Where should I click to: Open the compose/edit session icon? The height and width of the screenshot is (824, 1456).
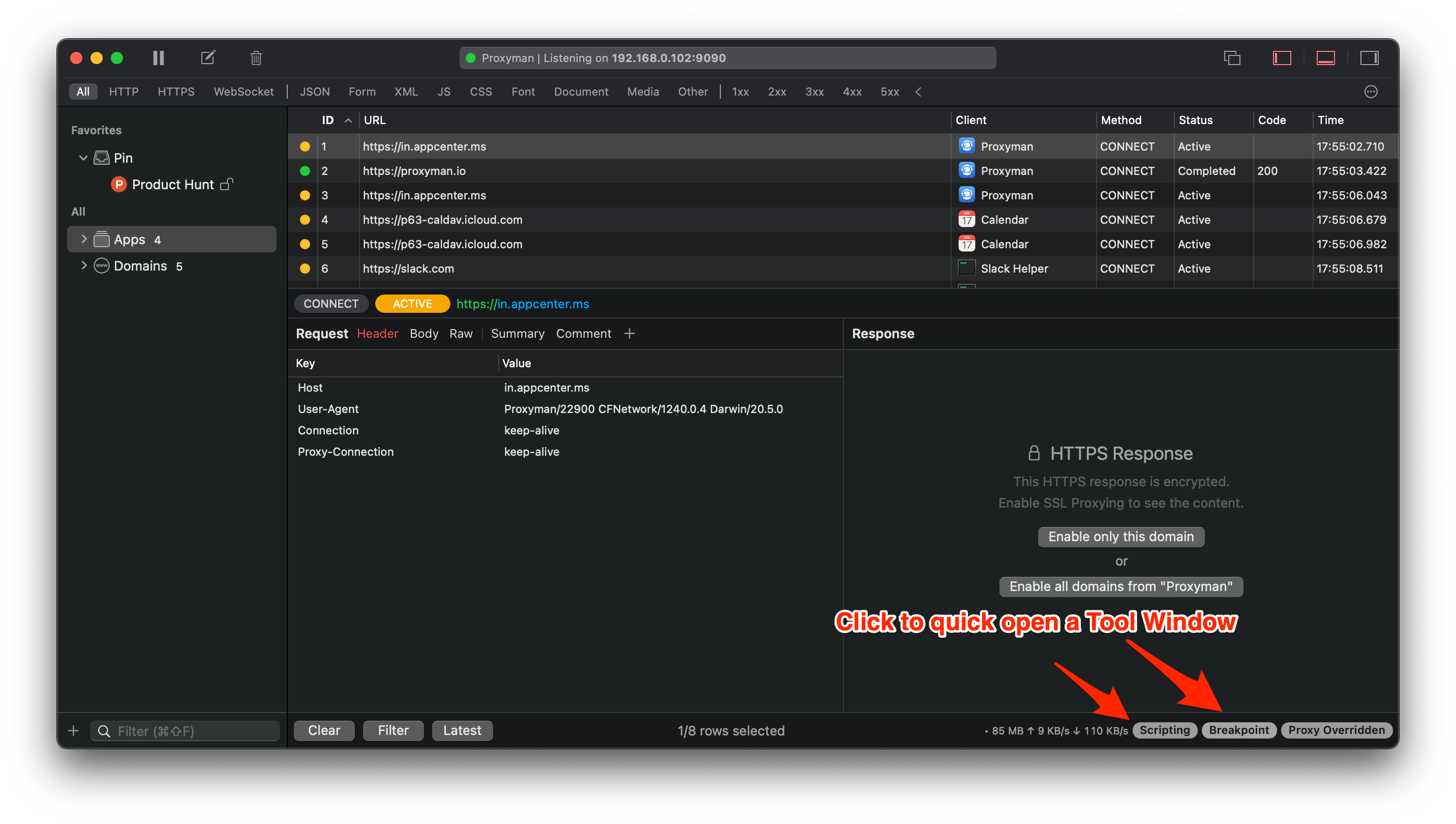[x=207, y=57]
